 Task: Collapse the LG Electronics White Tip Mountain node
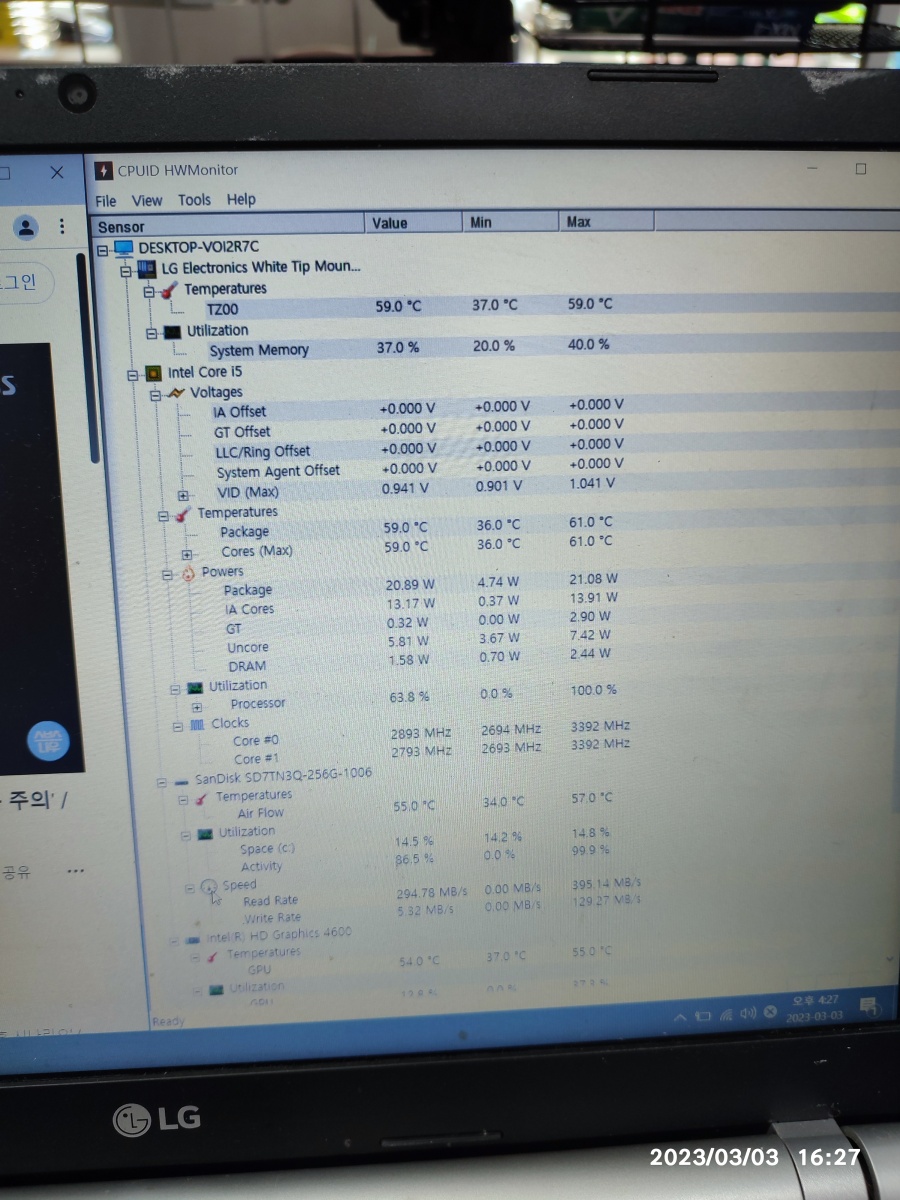pyautogui.click(x=126, y=270)
